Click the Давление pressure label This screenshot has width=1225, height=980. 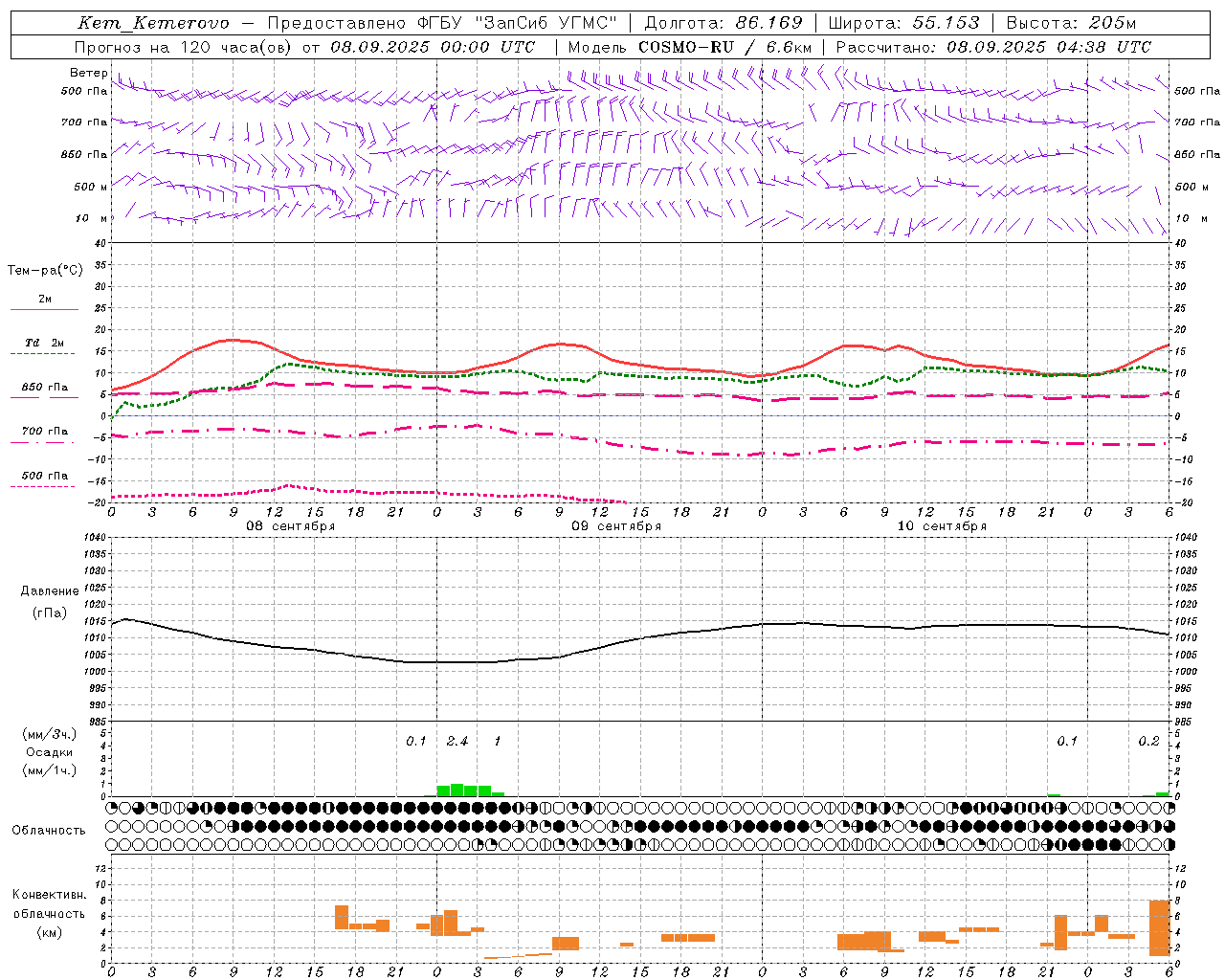click(x=50, y=591)
